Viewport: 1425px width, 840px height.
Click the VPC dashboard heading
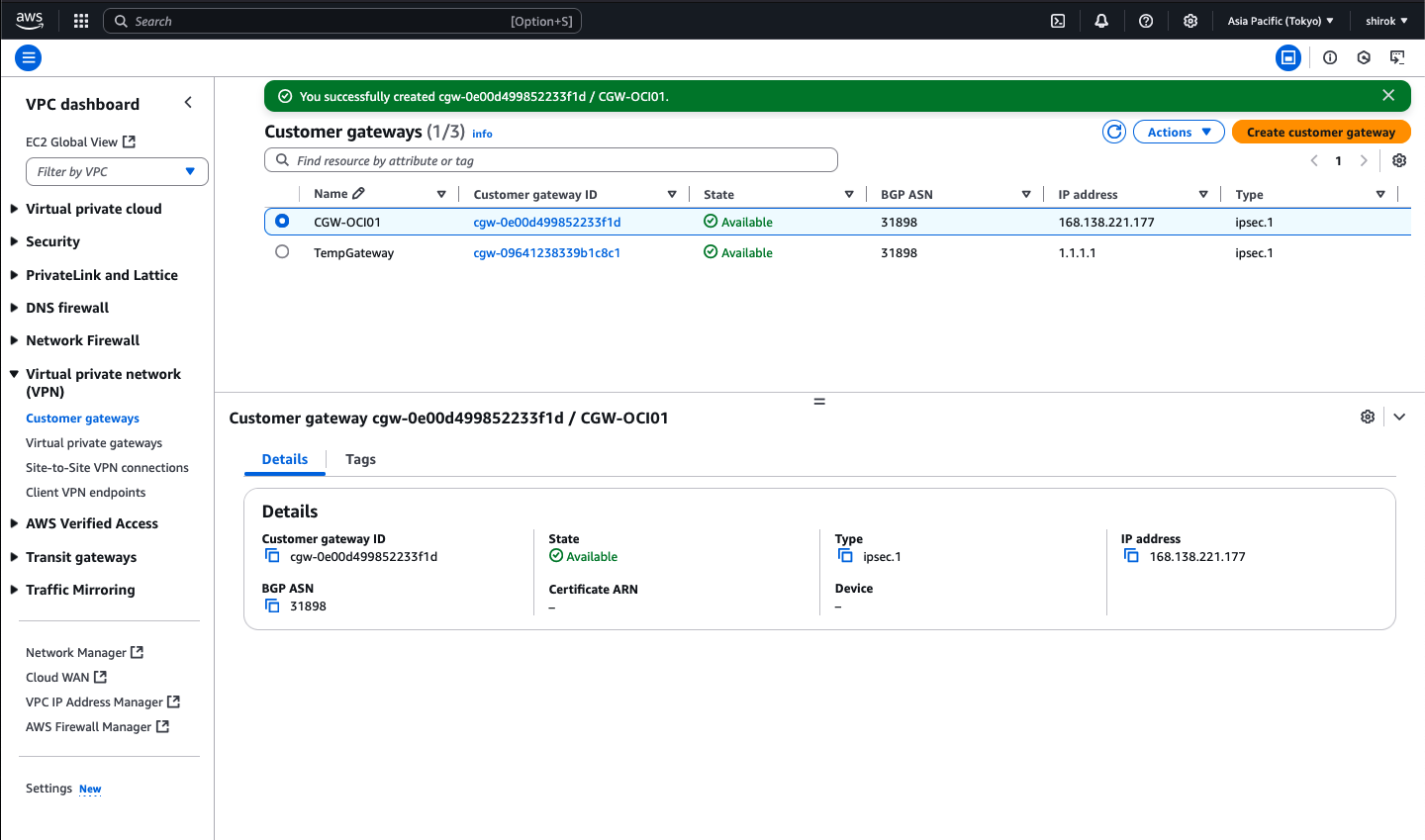[x=82, y=104]
